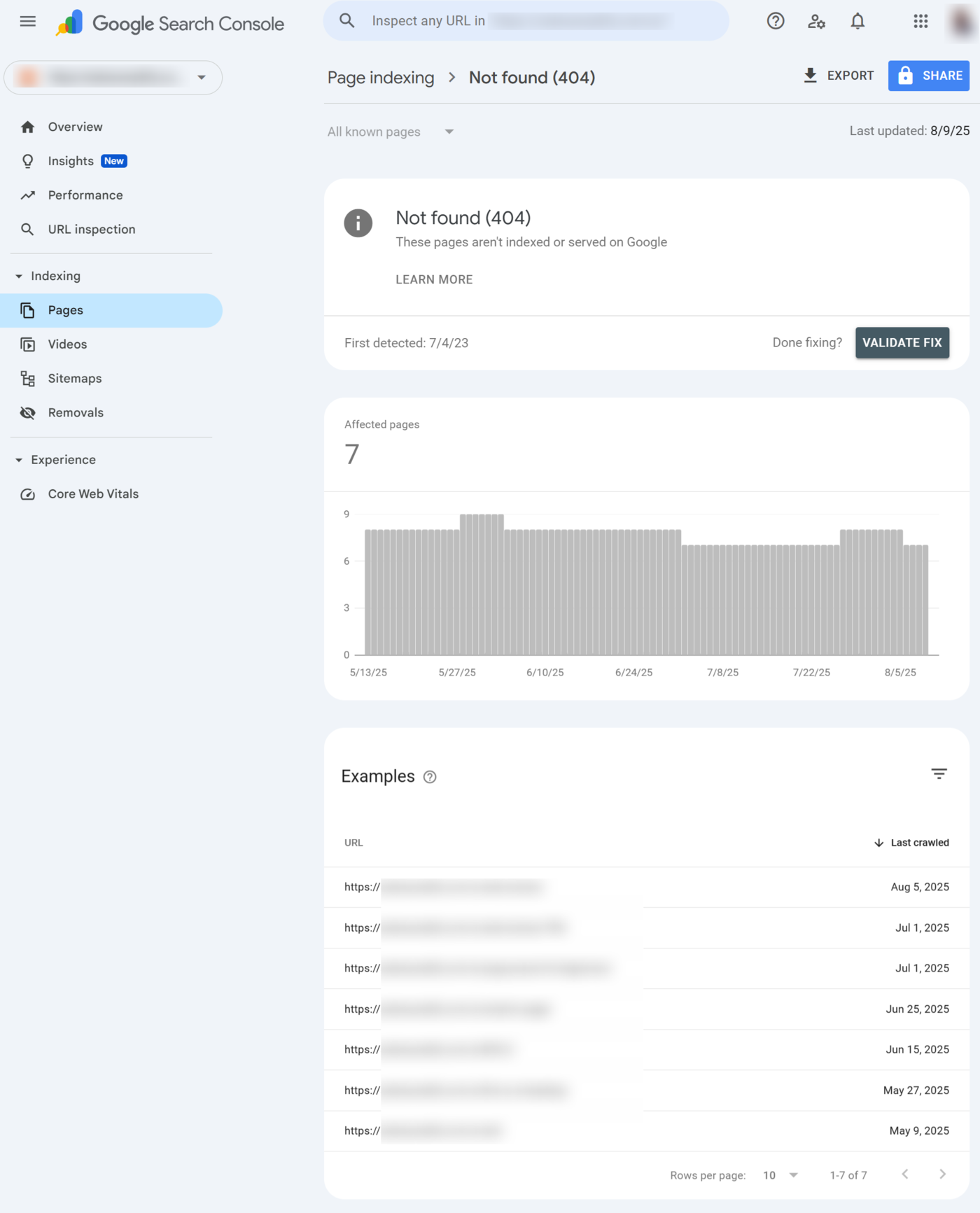Go to the Performance report
The image size is (980, 1213).
pos(85,195)
